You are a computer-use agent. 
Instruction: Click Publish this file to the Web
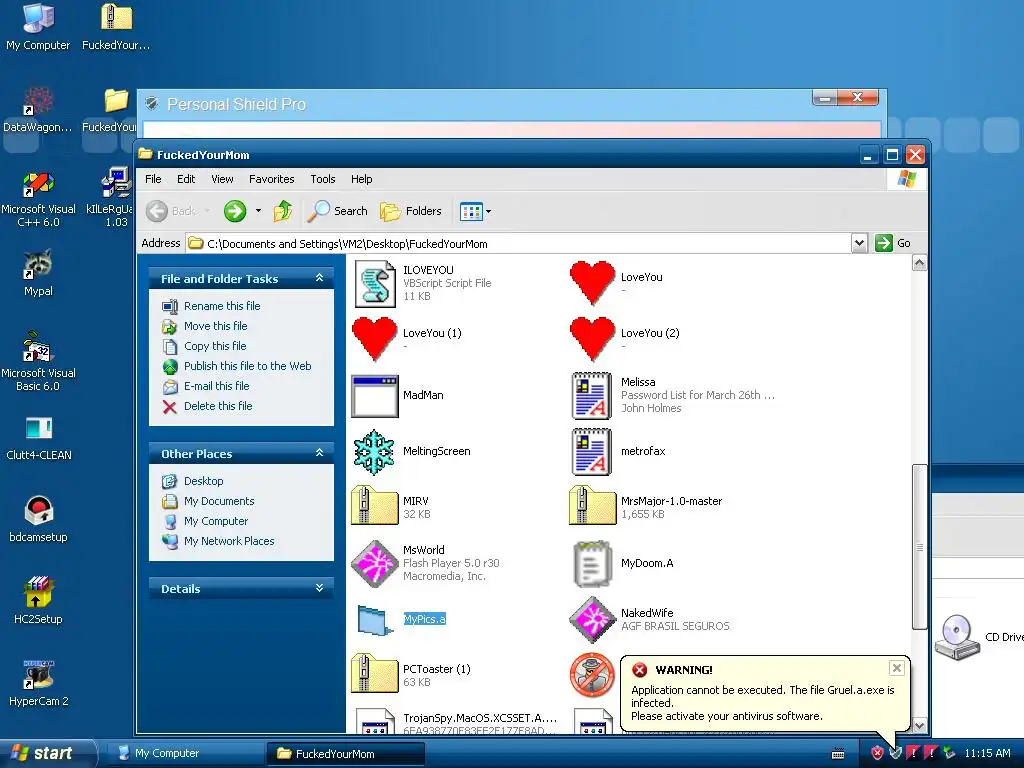pos(248,366)
